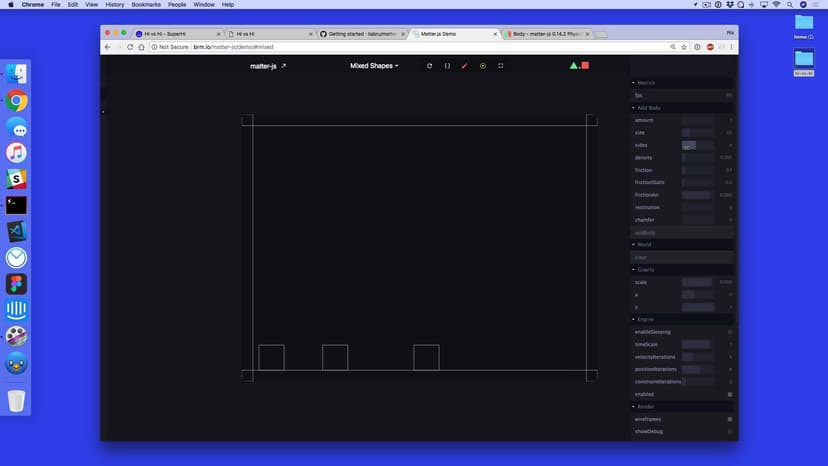828x466 pixels.
Task: Enter fullscreen with the square brackets icon
Action: coord(501,66)
